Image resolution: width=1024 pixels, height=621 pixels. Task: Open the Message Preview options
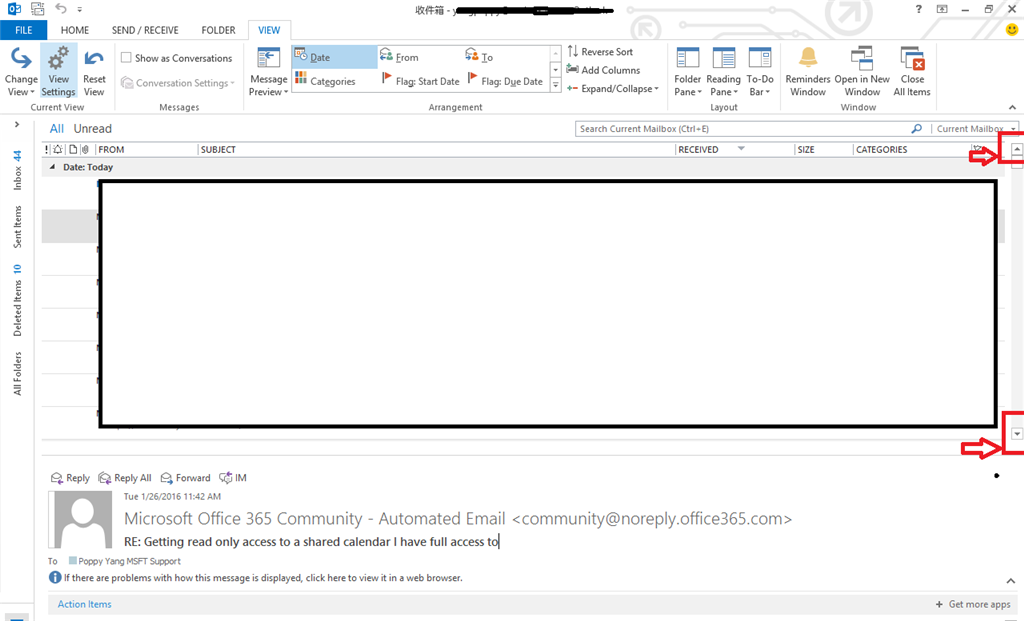[268, 72]
